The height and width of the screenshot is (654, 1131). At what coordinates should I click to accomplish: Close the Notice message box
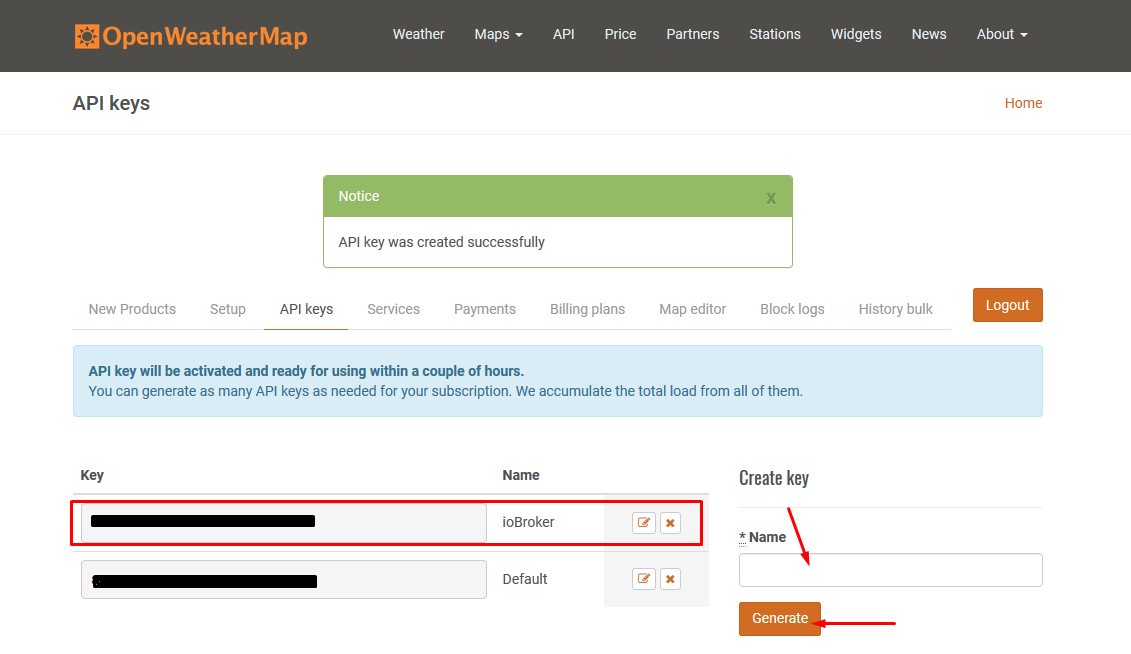(771, 198)
